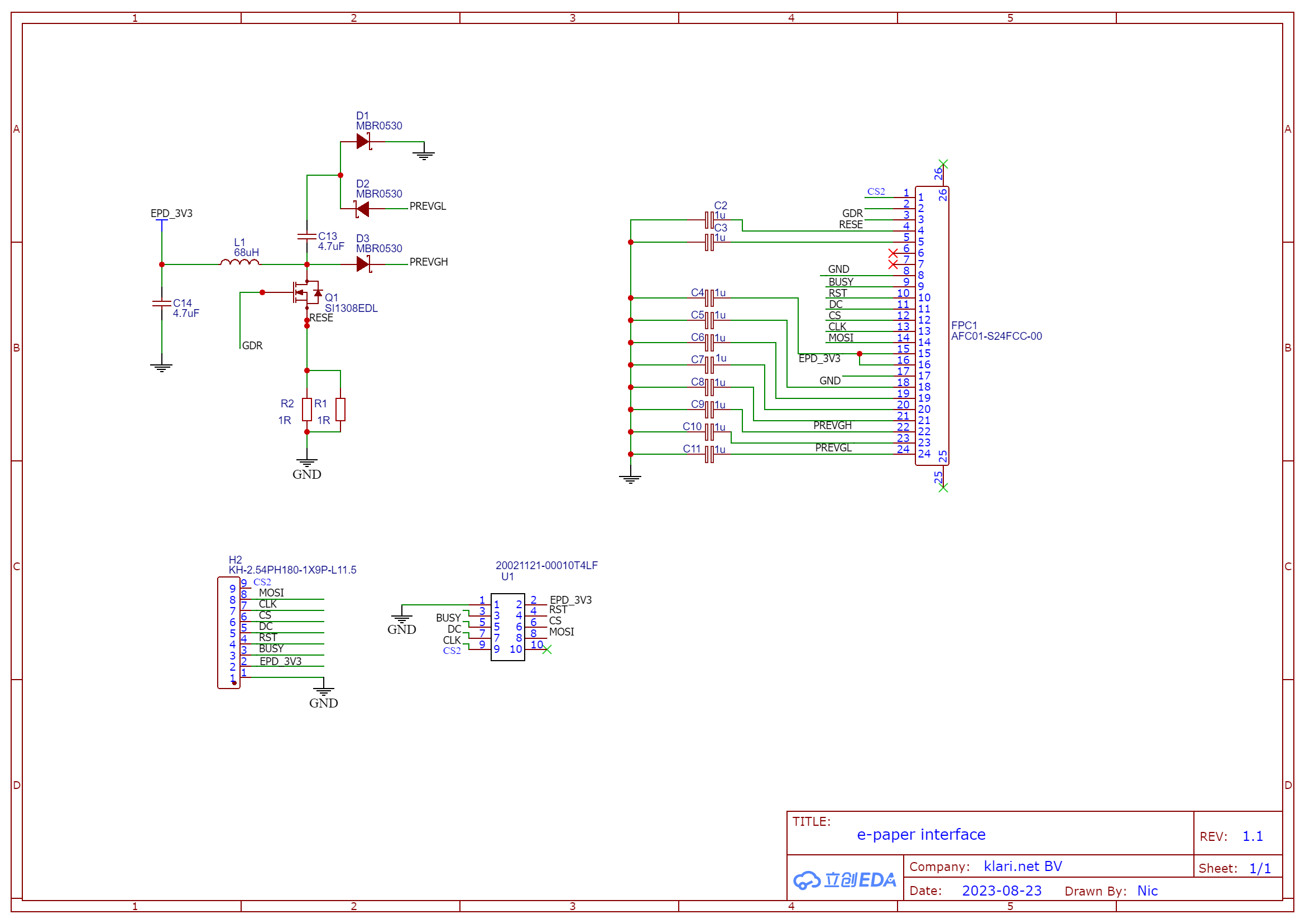This screenshot has height=924, width=1305.
Task: Click the BUSY net label at FPC1 pin 9
Action: click(x=841, y=282)
